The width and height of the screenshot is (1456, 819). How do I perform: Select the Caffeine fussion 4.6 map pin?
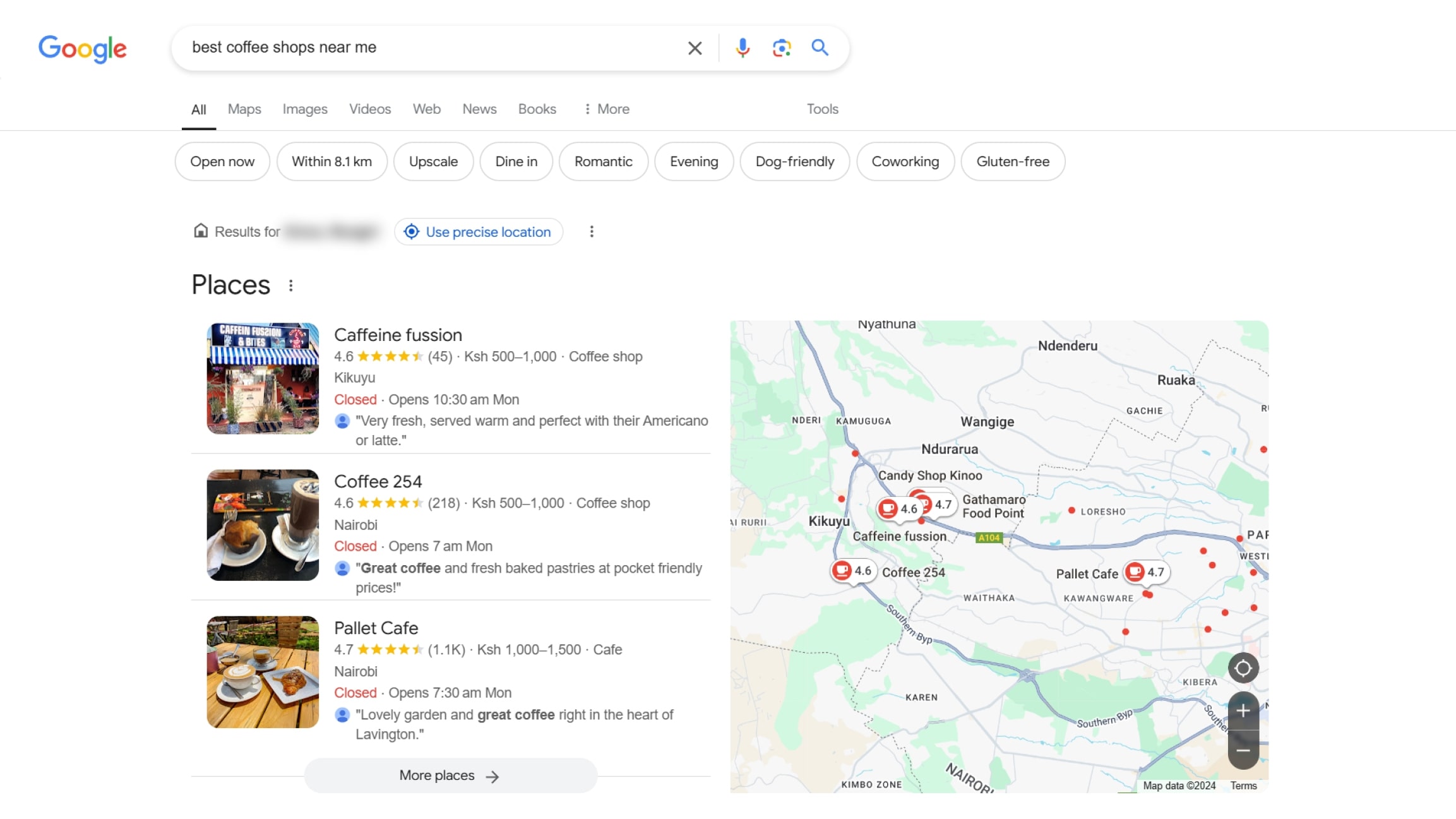coord(899,509)
